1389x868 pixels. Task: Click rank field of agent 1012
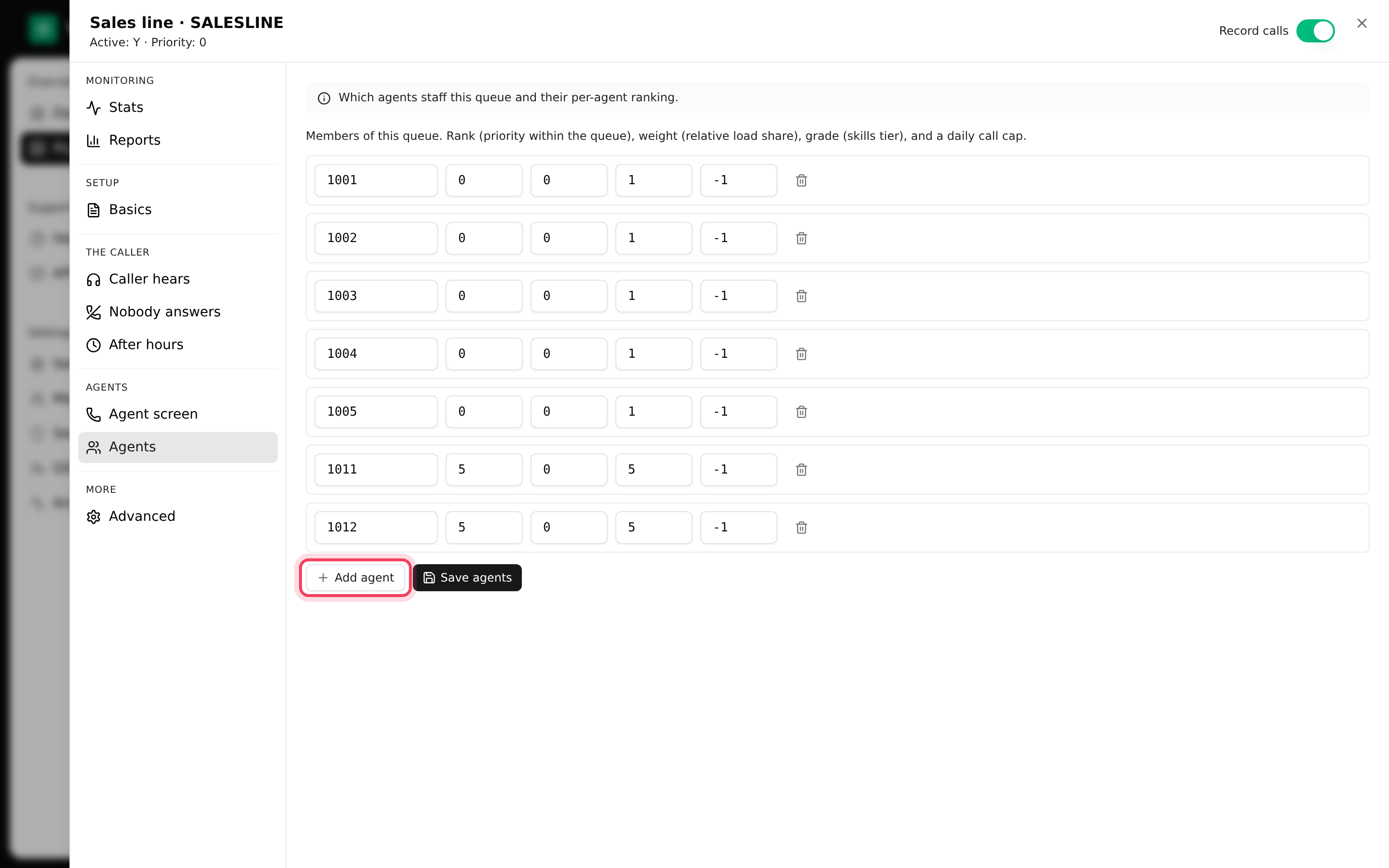click(x=484, y=528)
